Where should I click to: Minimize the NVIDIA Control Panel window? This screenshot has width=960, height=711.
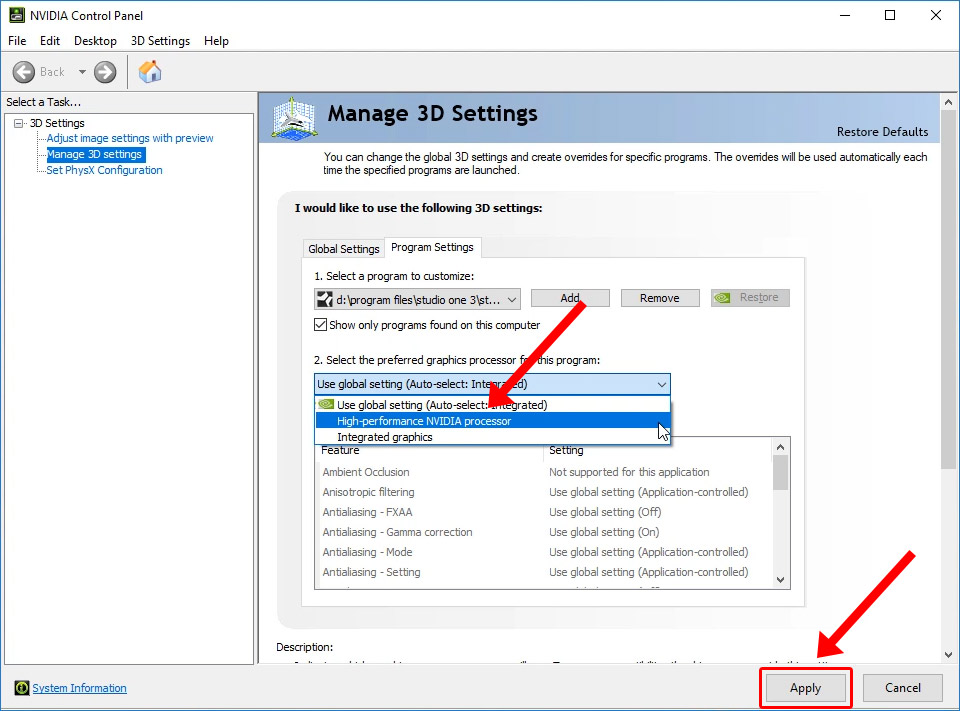pyautogui.click(x=845, y=15)
